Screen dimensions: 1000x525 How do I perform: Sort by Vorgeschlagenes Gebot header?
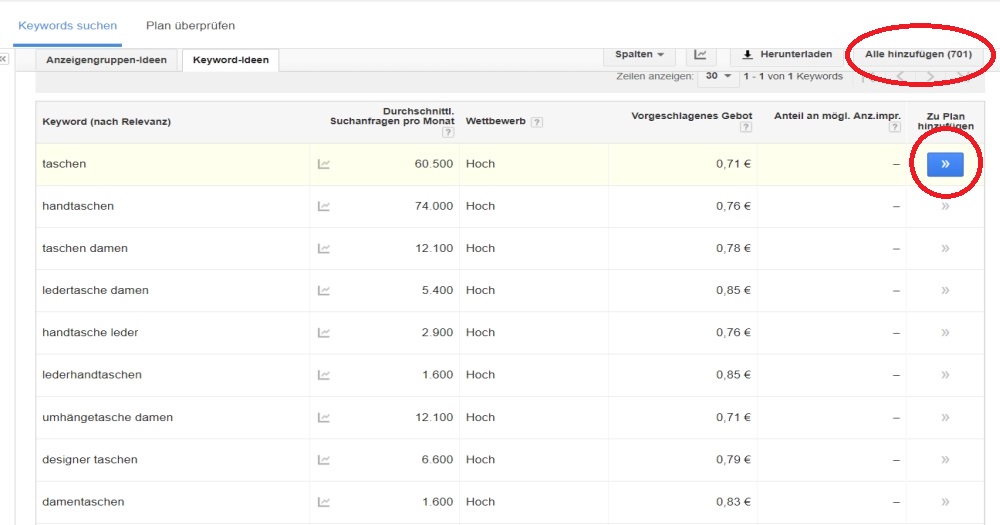(691, 116)
